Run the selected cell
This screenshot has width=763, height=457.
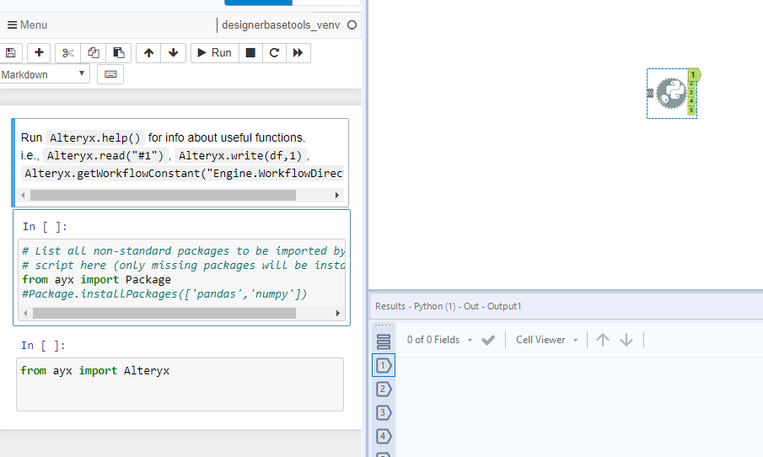215,53
